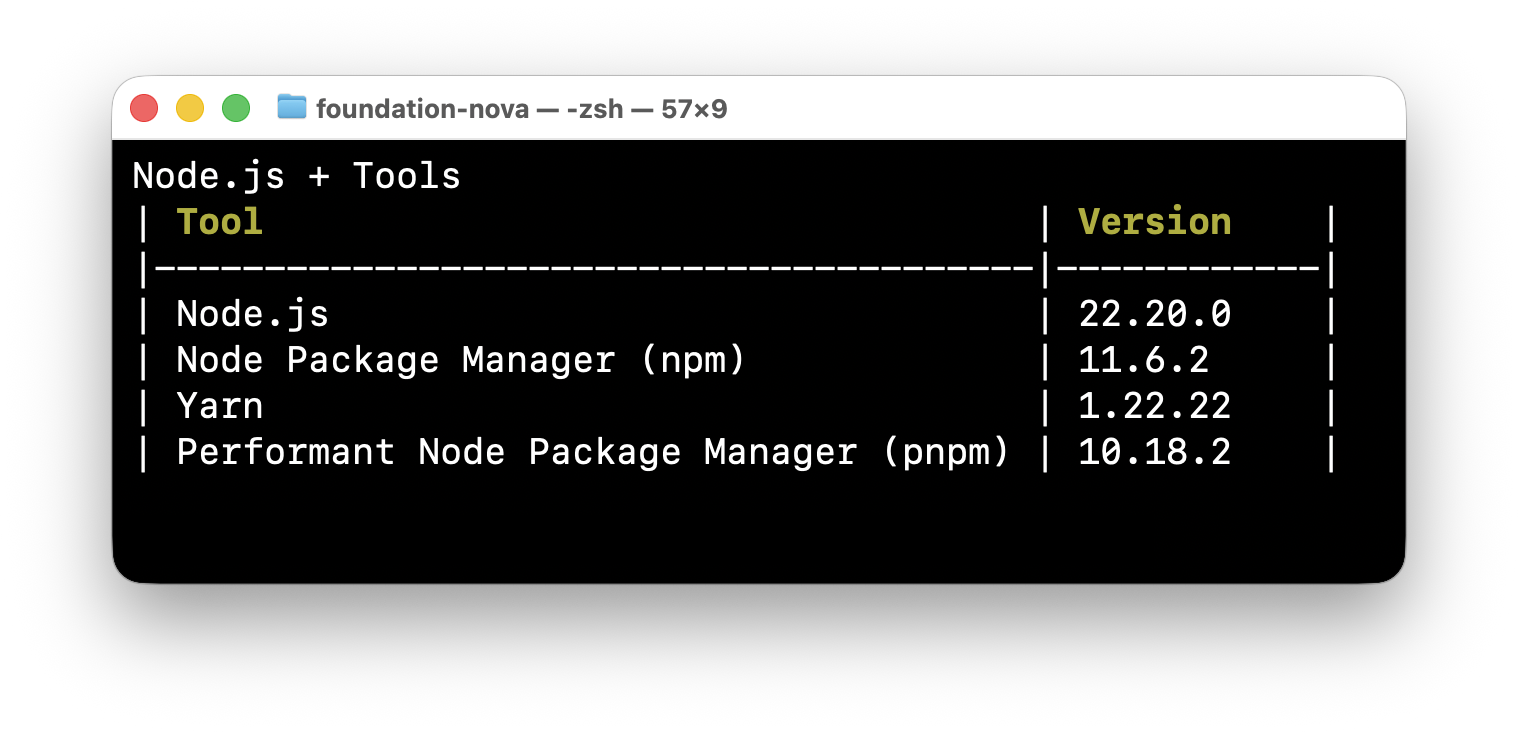
Task: Click the version value 11.6.2
Action: point(1144,360)
